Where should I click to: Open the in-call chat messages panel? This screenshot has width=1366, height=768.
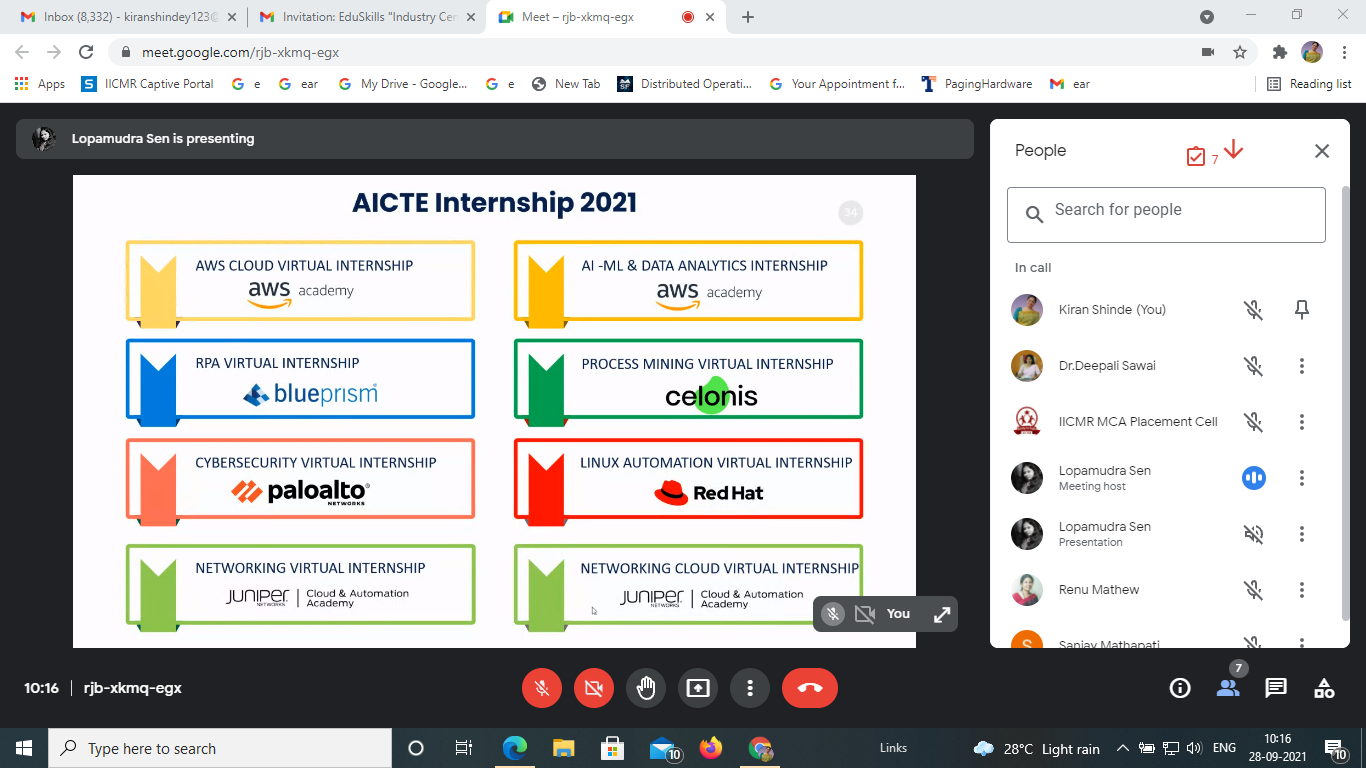click(1276, 688)
